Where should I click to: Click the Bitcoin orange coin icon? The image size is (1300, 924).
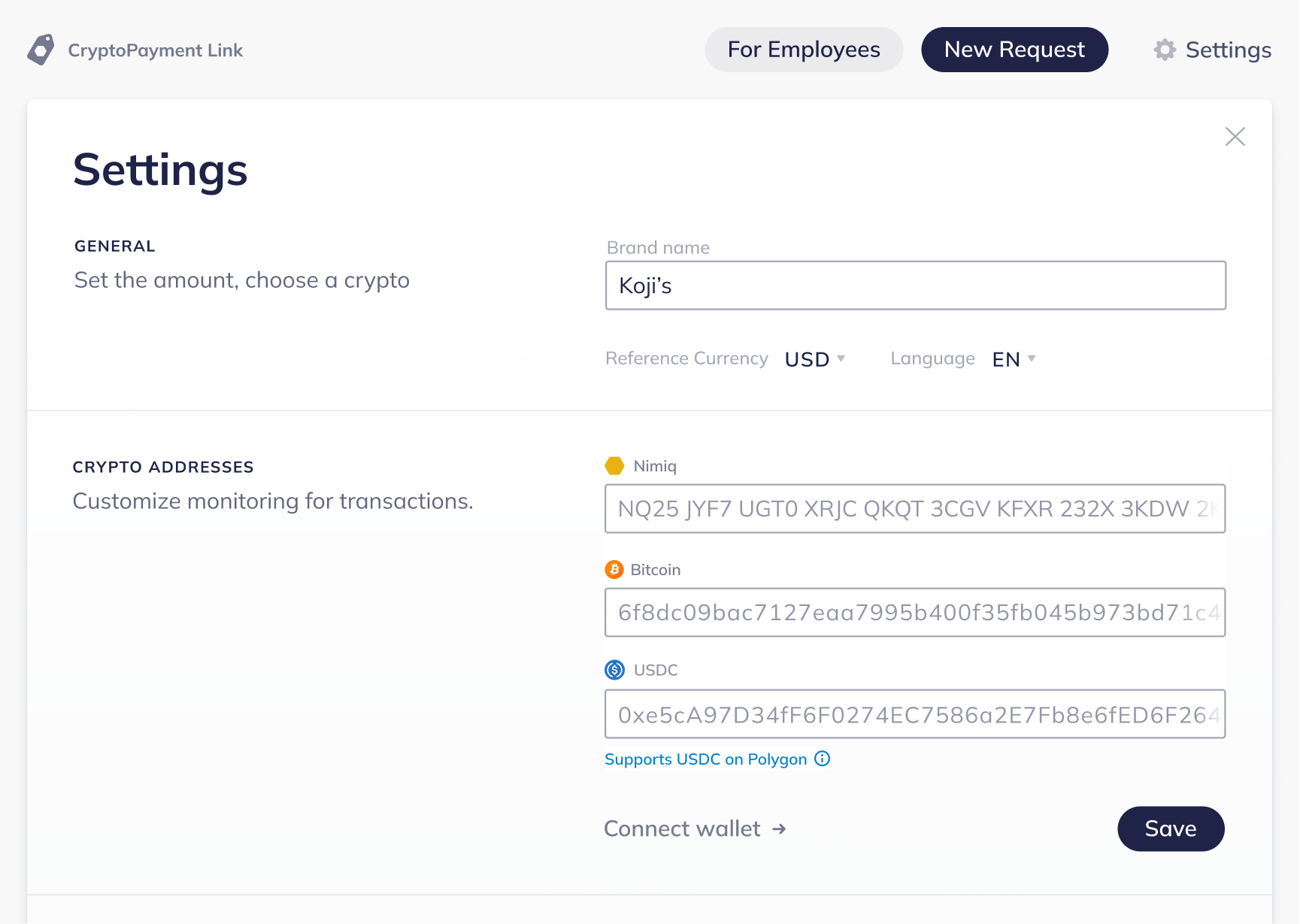pyautogui.click(x=614, y=570)
